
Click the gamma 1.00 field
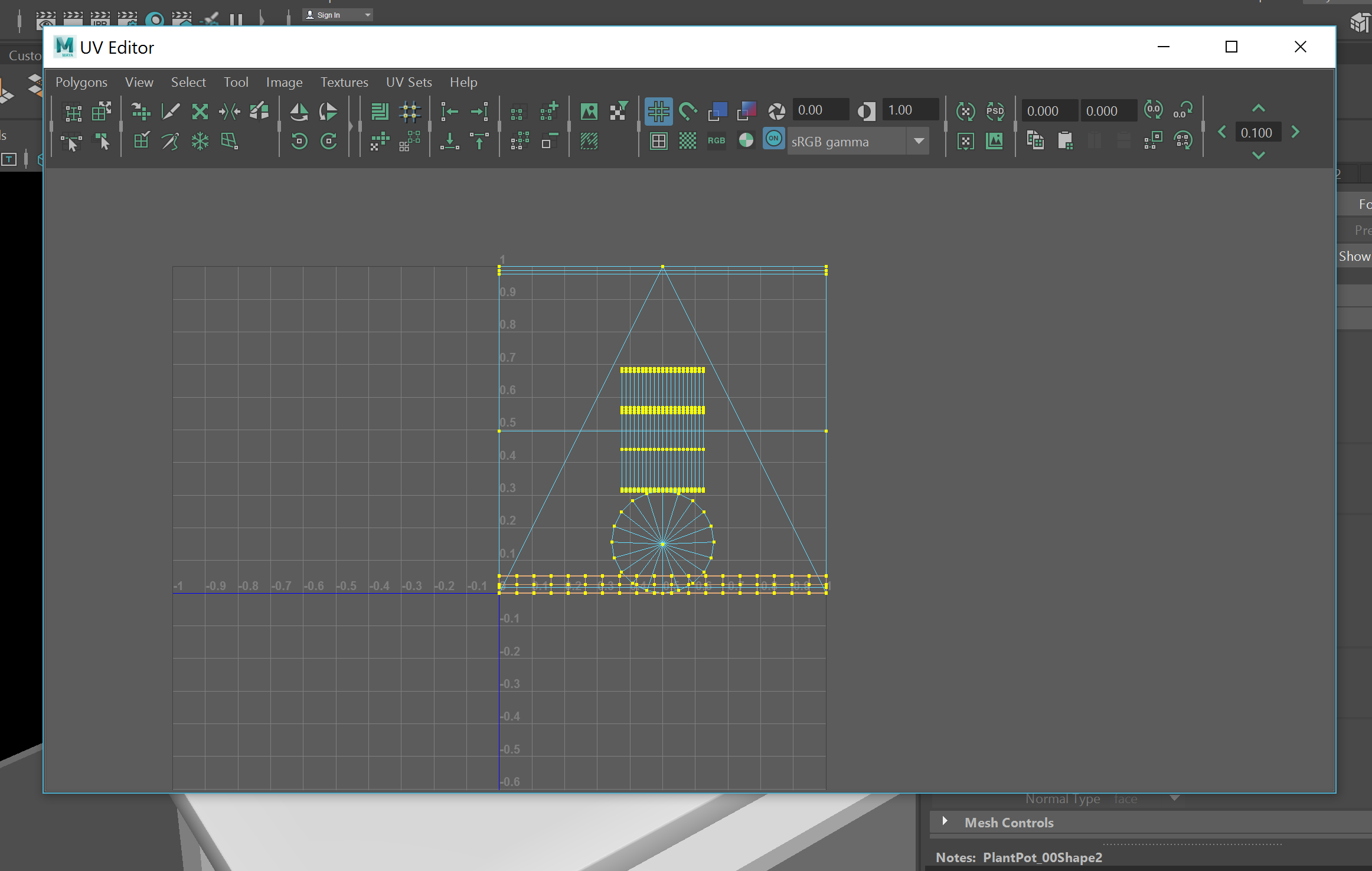click(910, 110)
